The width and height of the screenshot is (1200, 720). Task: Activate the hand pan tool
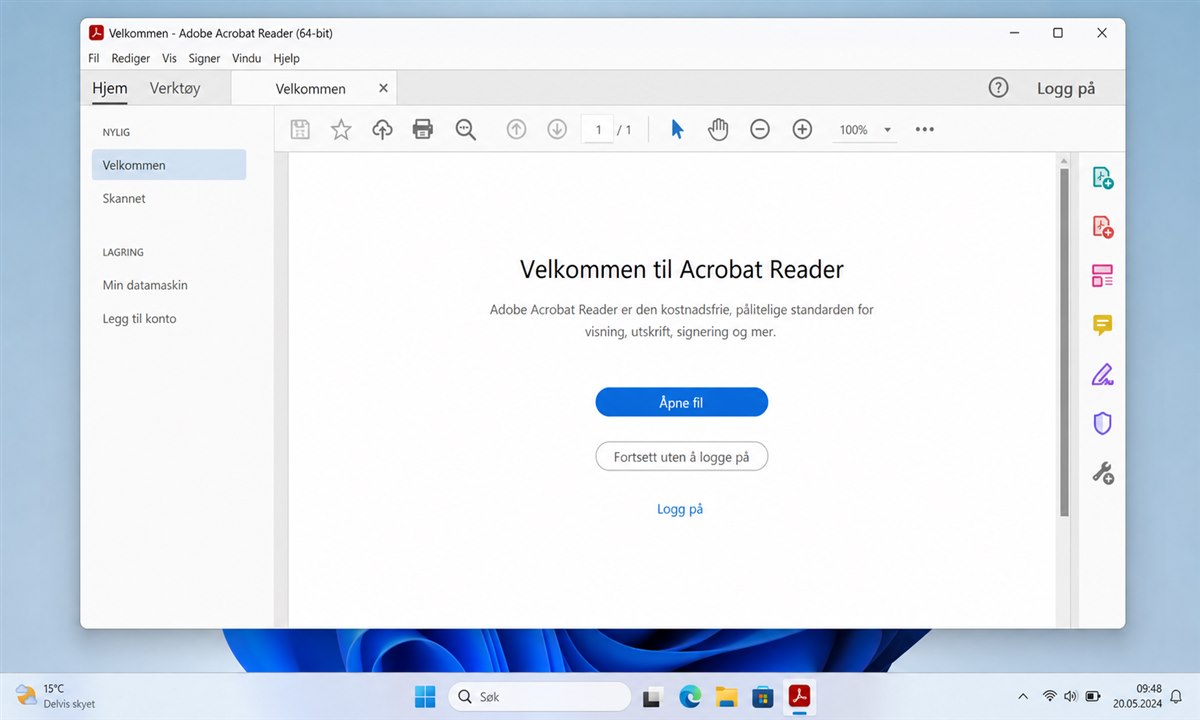(718, 129)
